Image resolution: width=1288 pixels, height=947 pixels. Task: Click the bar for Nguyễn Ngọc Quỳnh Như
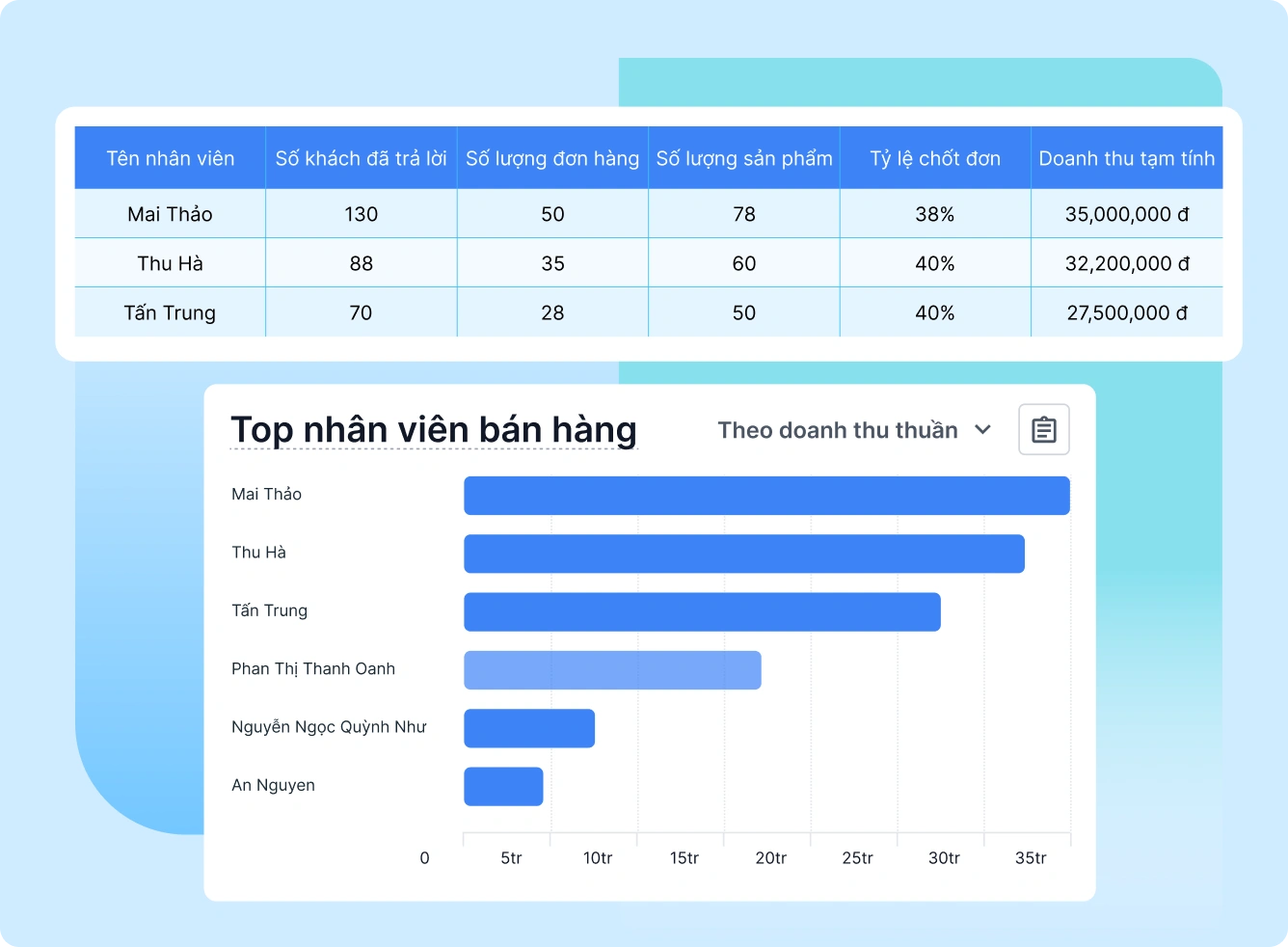[x=528, y=728]
